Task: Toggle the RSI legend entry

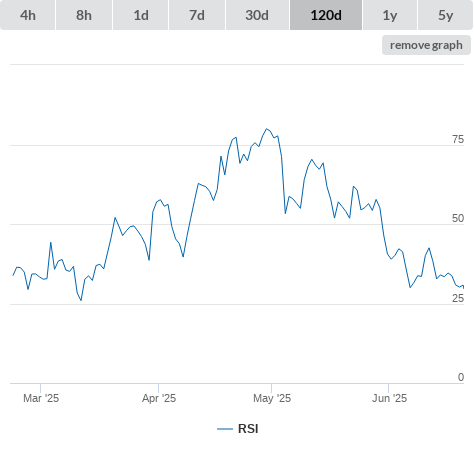Action: (x=238, y=429)
